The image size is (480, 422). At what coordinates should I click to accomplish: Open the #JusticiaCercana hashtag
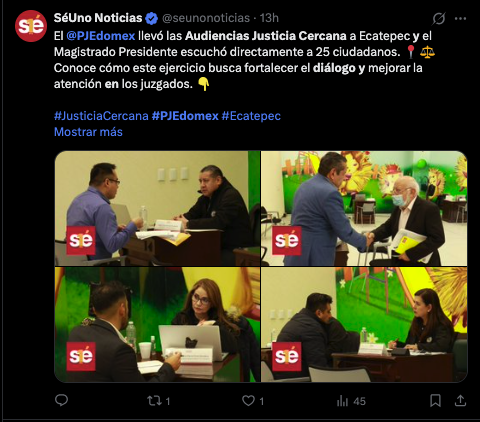tap(101, 116)
